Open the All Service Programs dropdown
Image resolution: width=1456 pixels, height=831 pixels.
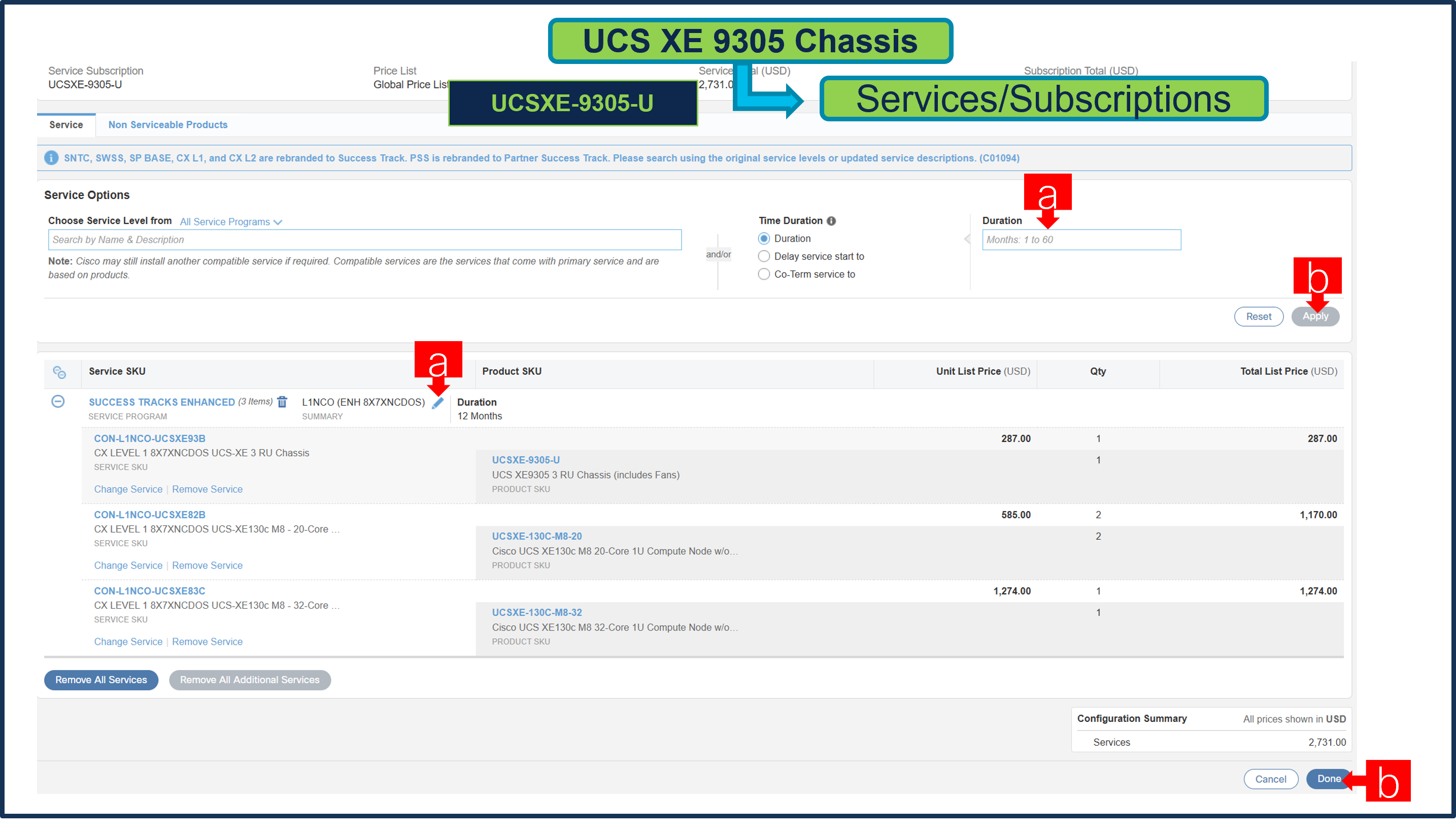230,221
